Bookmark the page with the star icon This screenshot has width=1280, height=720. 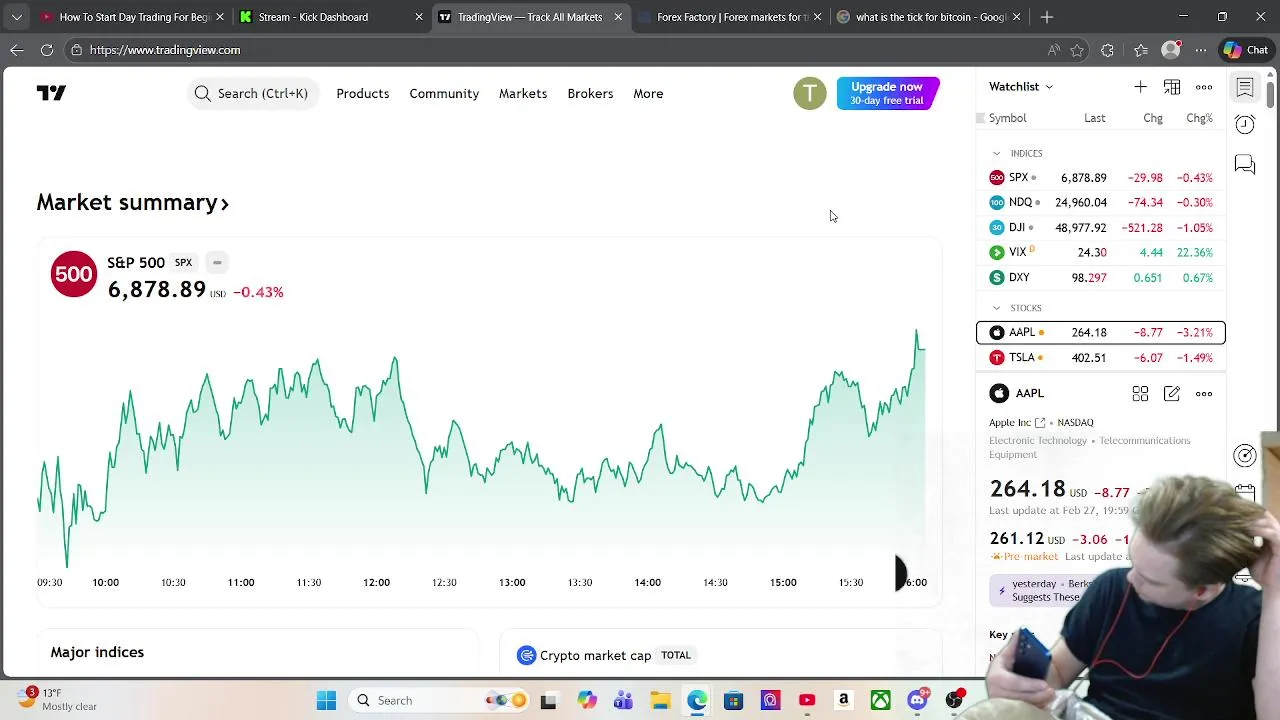pos(1077,50)
